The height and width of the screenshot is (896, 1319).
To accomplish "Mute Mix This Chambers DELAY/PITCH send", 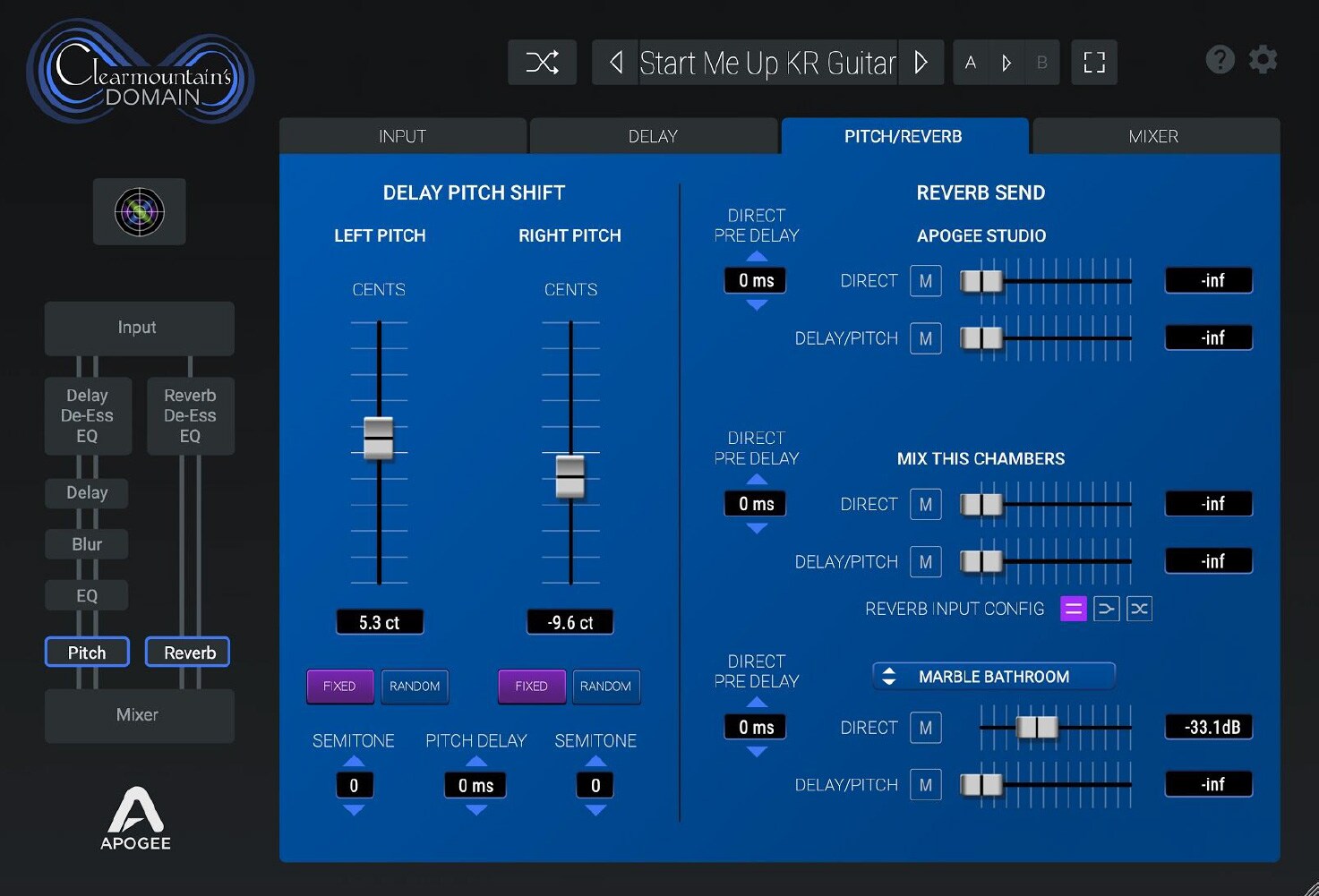I will (x=926, y=562).
